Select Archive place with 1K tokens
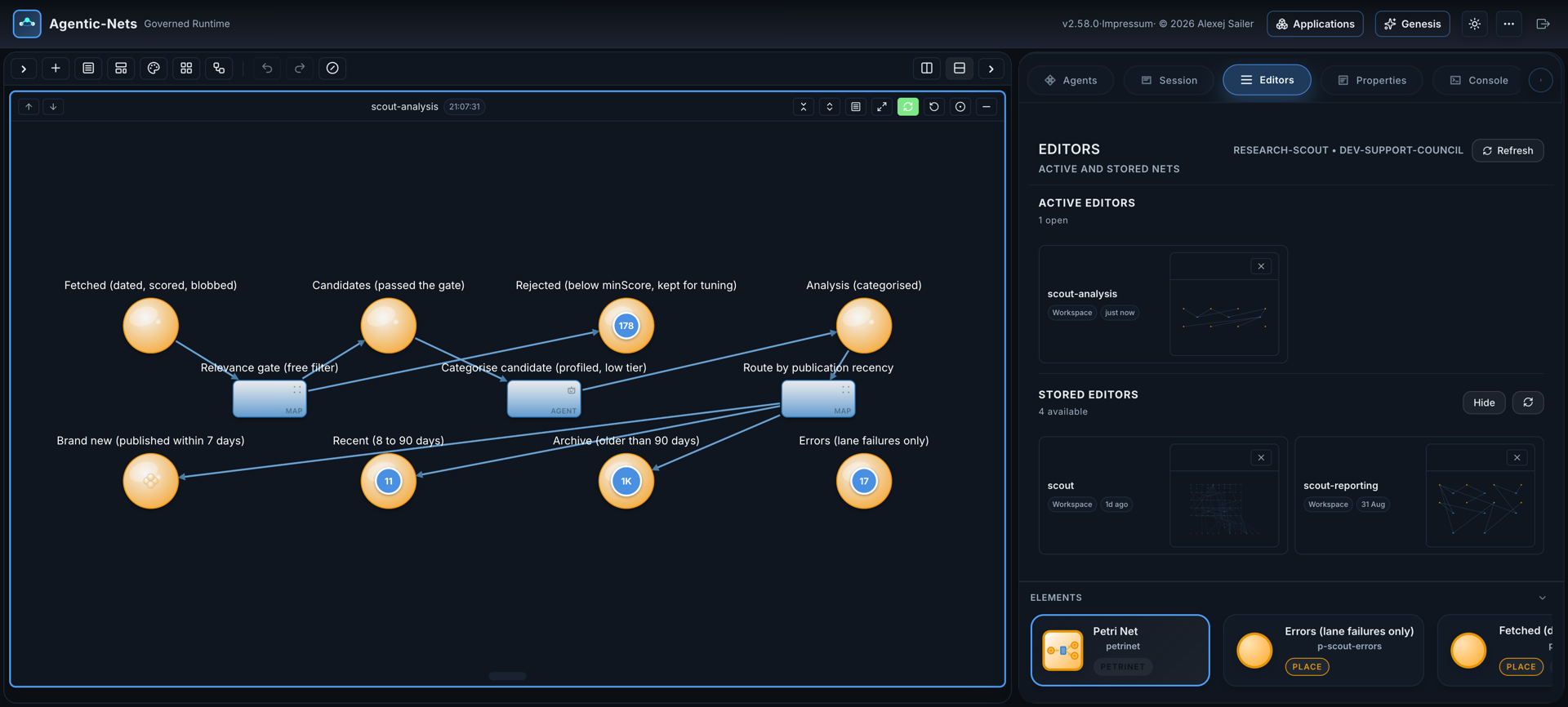Screen dimensions: 1568x707 626,481
